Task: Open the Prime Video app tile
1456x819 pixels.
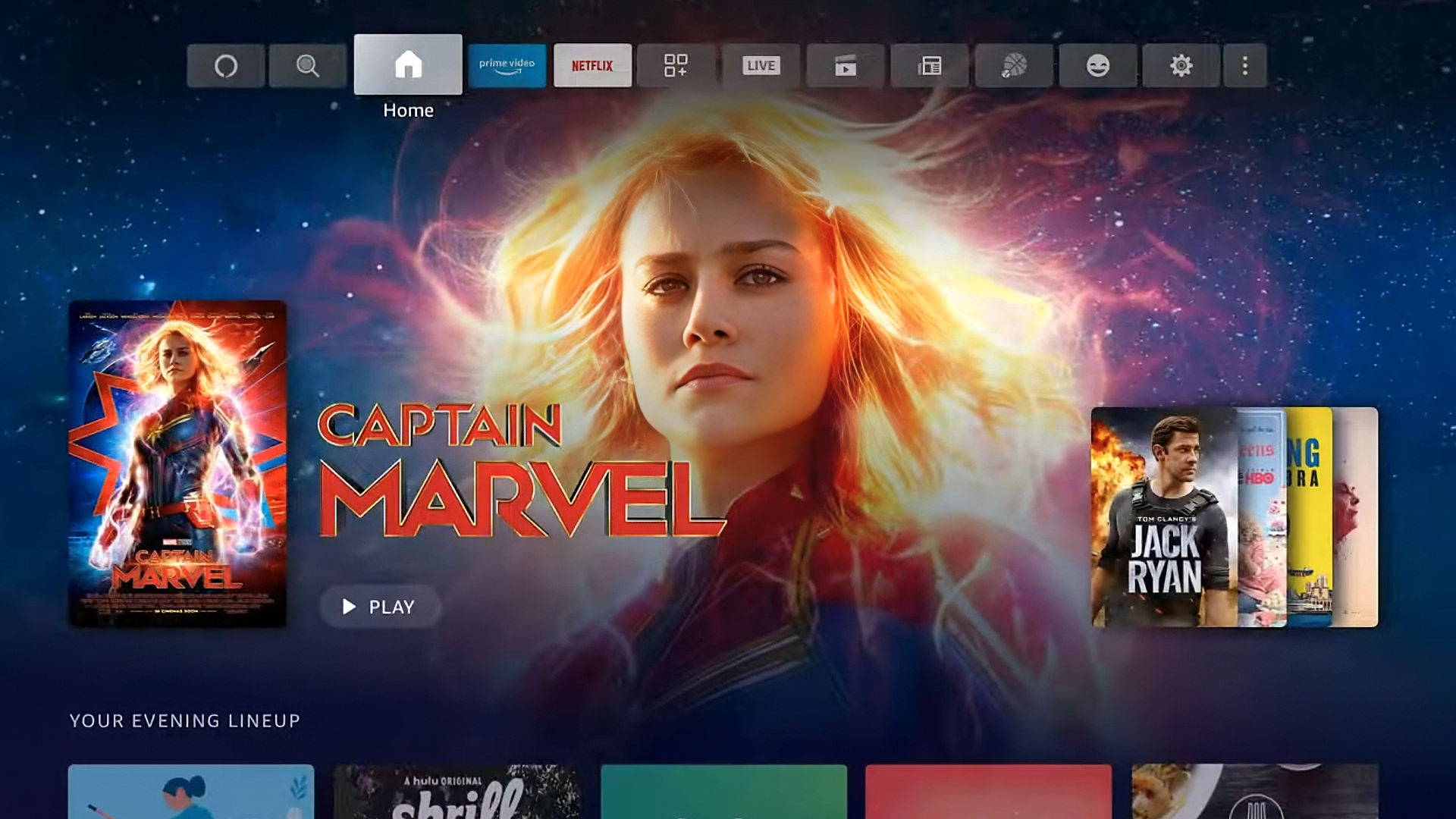Action: coord(507,66)
